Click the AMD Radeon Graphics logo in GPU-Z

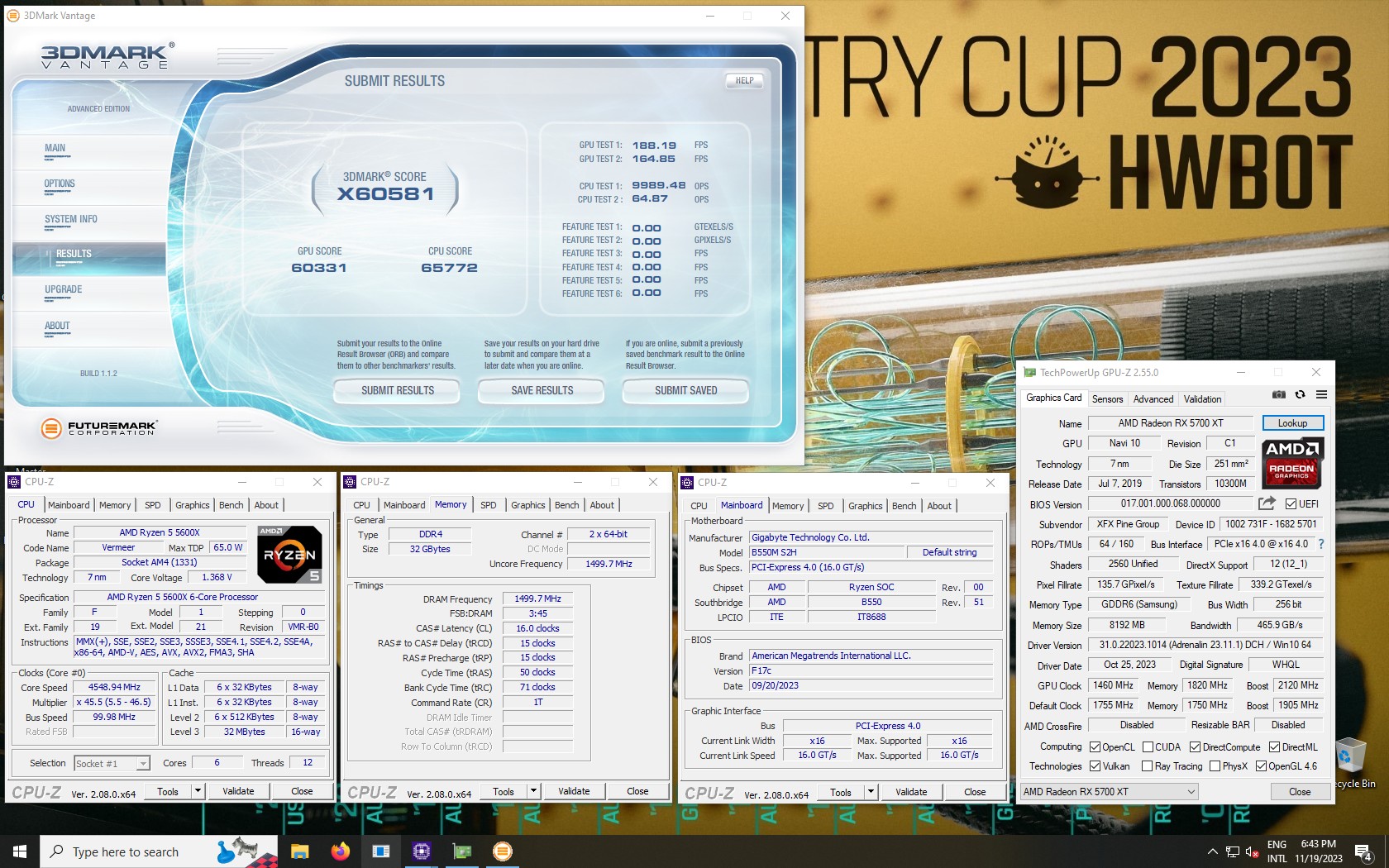pos(1292,463)
